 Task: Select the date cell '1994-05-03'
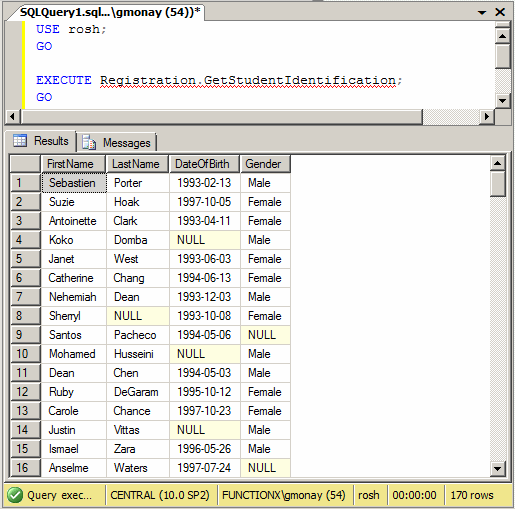pos(204,373)
